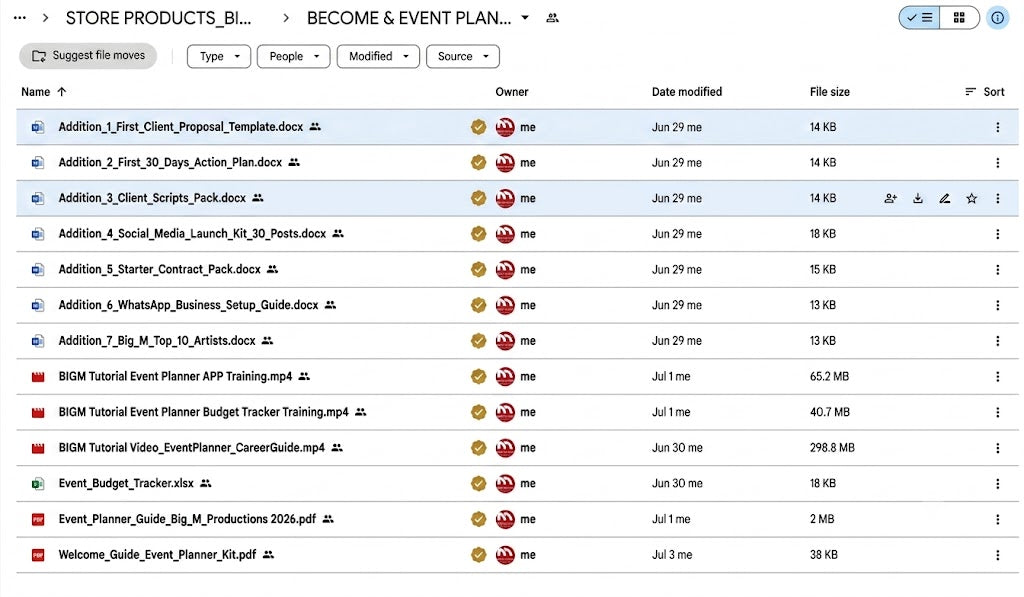This screenshot has width=1024, height=597.
Task: Click the Excel icon of Event_Budget_Tracker.xlsx
Action: tap(38, 484)
